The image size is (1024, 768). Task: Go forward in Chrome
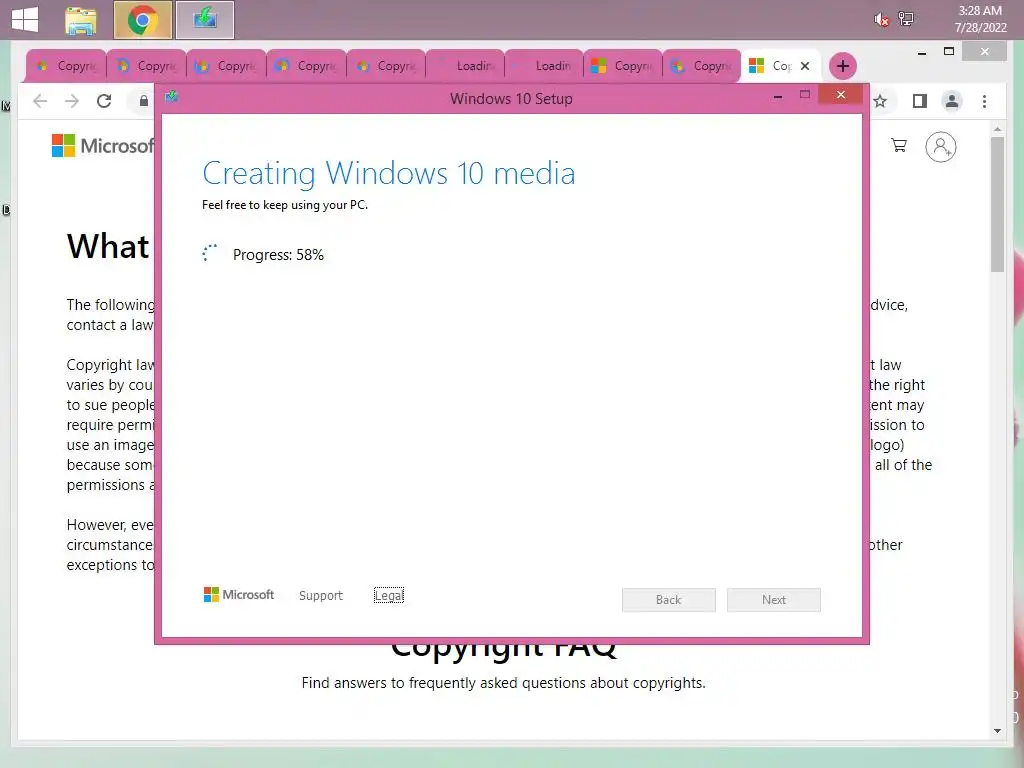click(72, 101)
